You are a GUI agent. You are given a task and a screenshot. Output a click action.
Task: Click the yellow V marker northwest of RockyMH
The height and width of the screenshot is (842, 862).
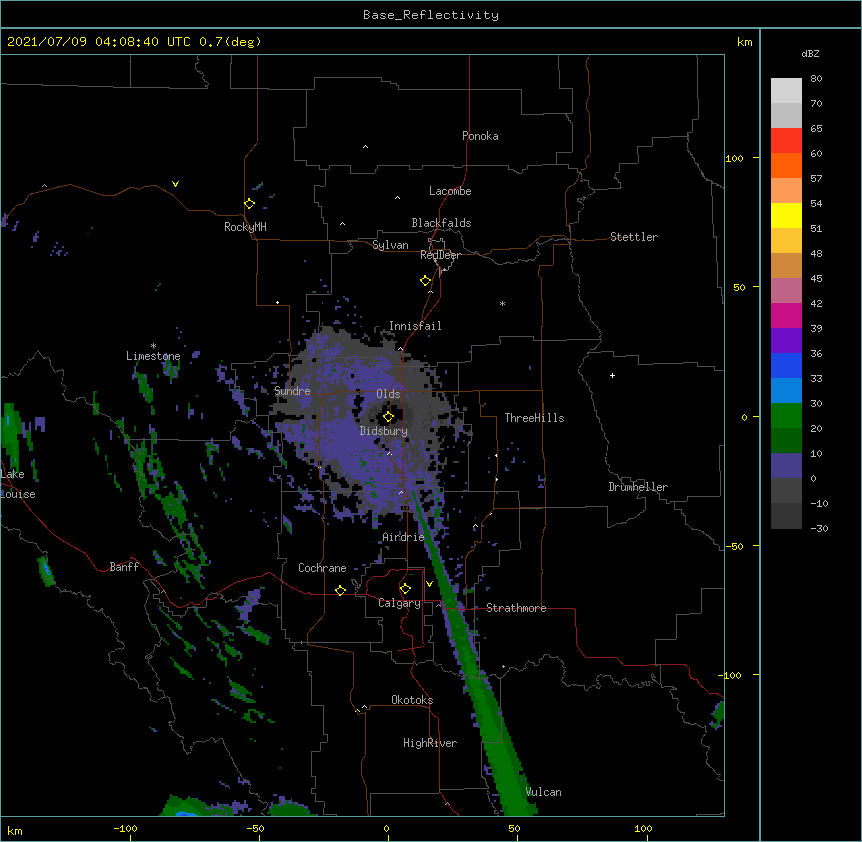(x=175, y=184)
